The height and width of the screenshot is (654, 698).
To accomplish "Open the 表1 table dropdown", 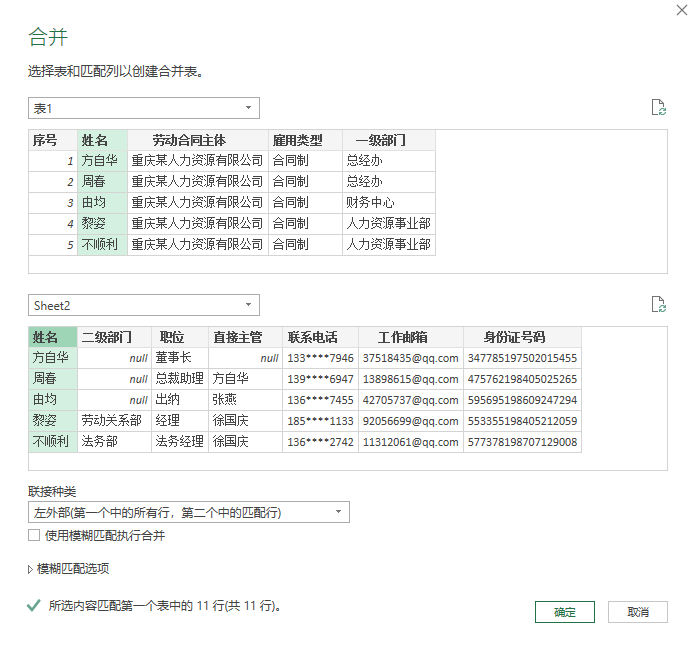I will (x=144, y=108).
